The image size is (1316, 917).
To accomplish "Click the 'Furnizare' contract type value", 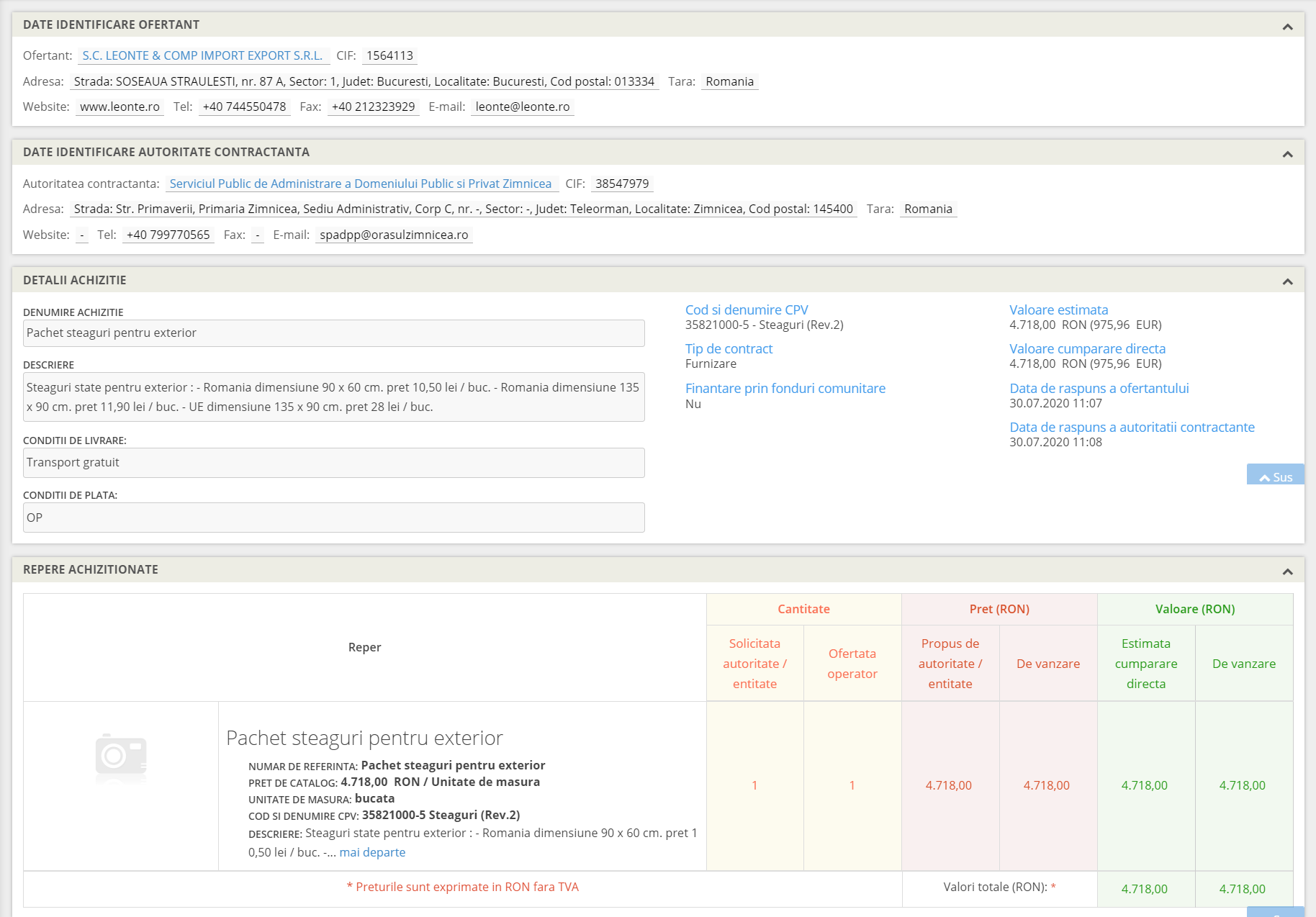I will pyautogui.click(x=711, y=363).
